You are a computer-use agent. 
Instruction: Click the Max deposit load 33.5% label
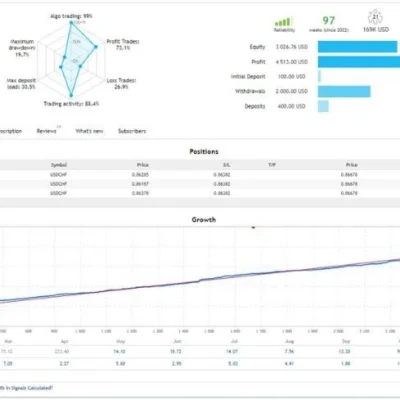click(21, 84)
